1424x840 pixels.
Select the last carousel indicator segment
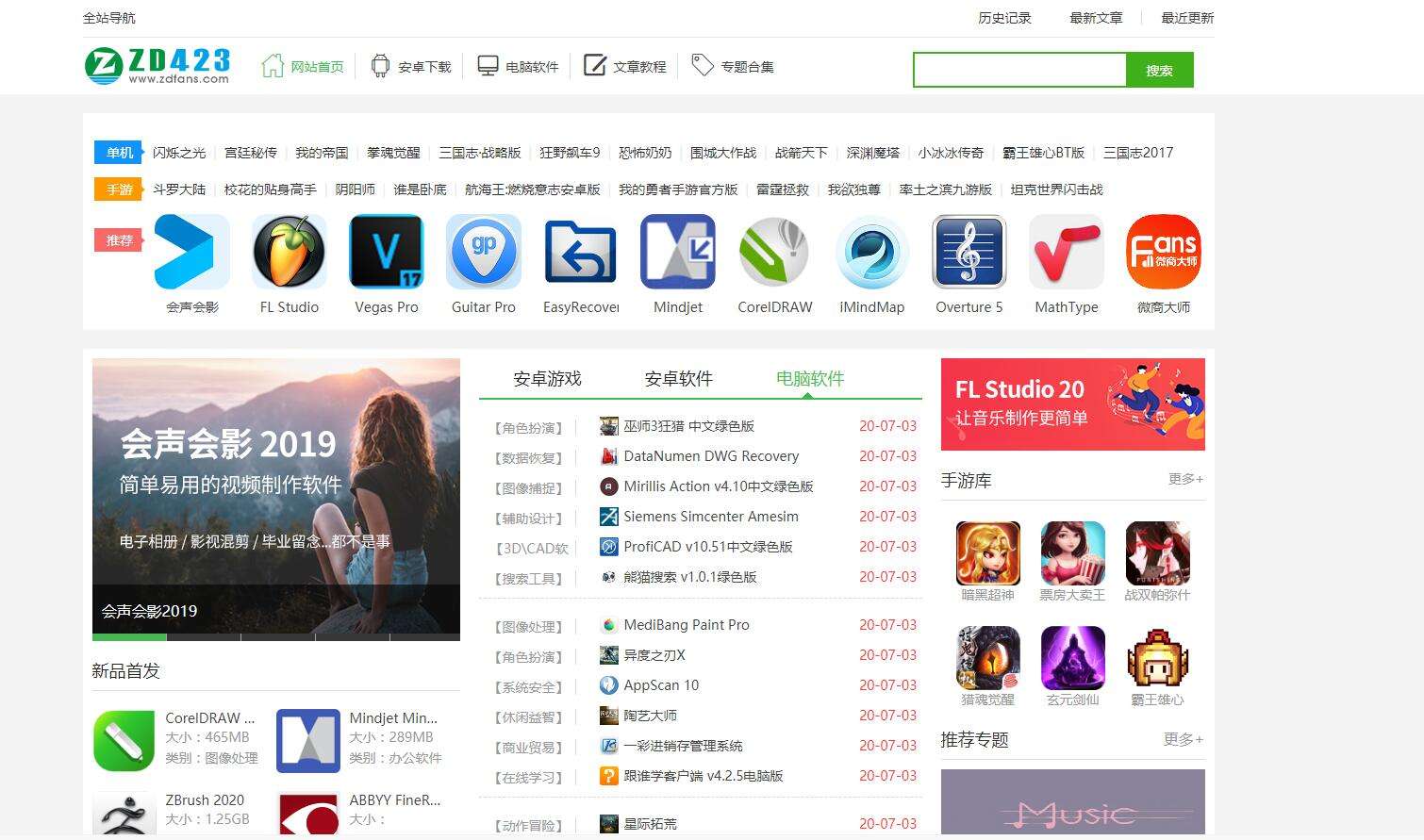425,637
